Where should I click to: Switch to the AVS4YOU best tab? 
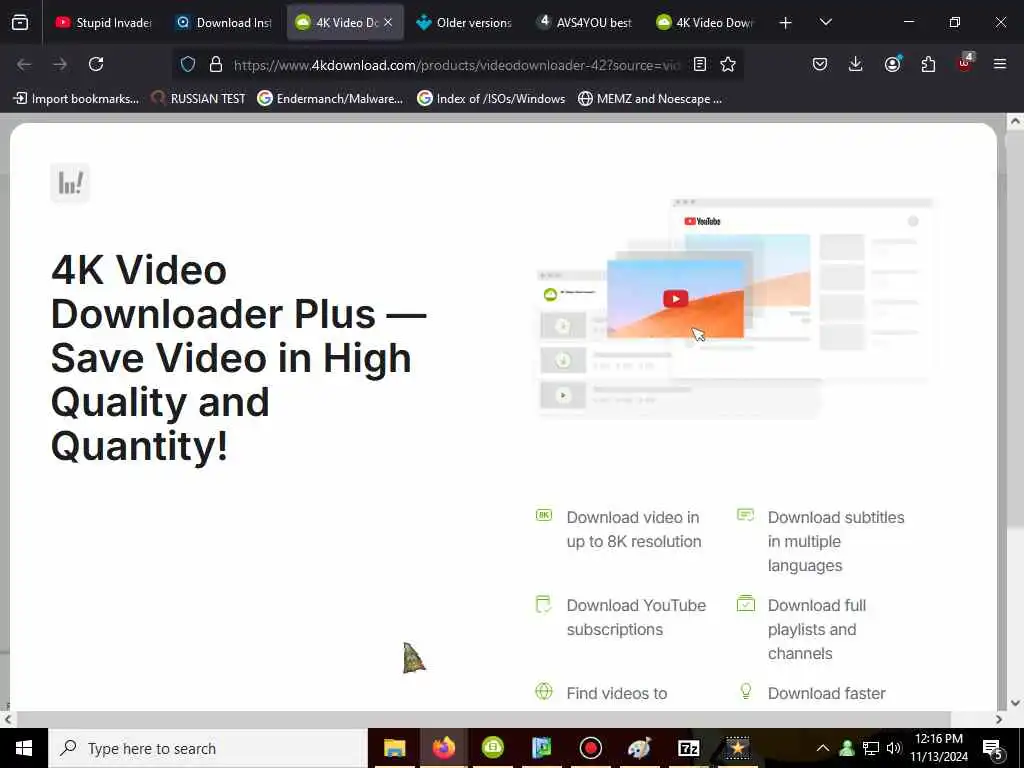(x=584, y=23)
